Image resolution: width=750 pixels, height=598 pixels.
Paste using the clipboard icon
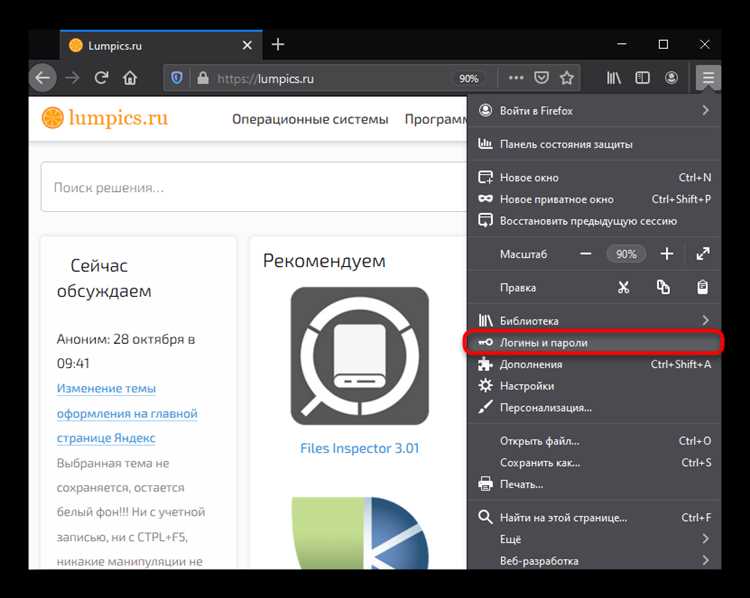(x=702, y=288)
